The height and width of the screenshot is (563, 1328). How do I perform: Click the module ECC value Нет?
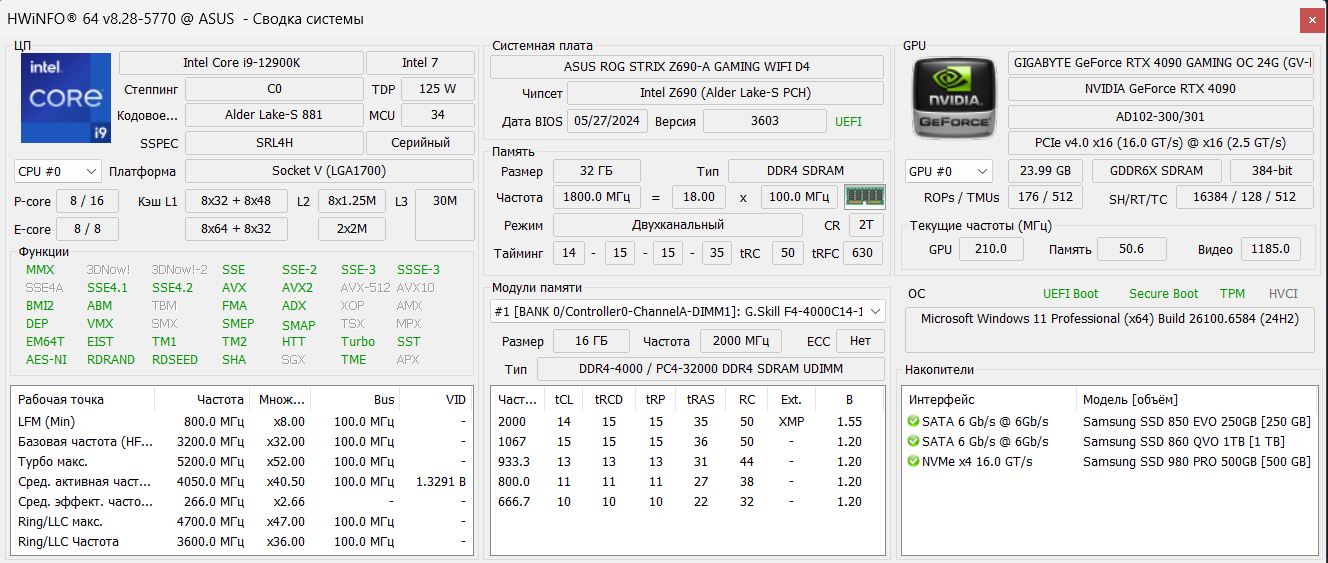[860, 341]
